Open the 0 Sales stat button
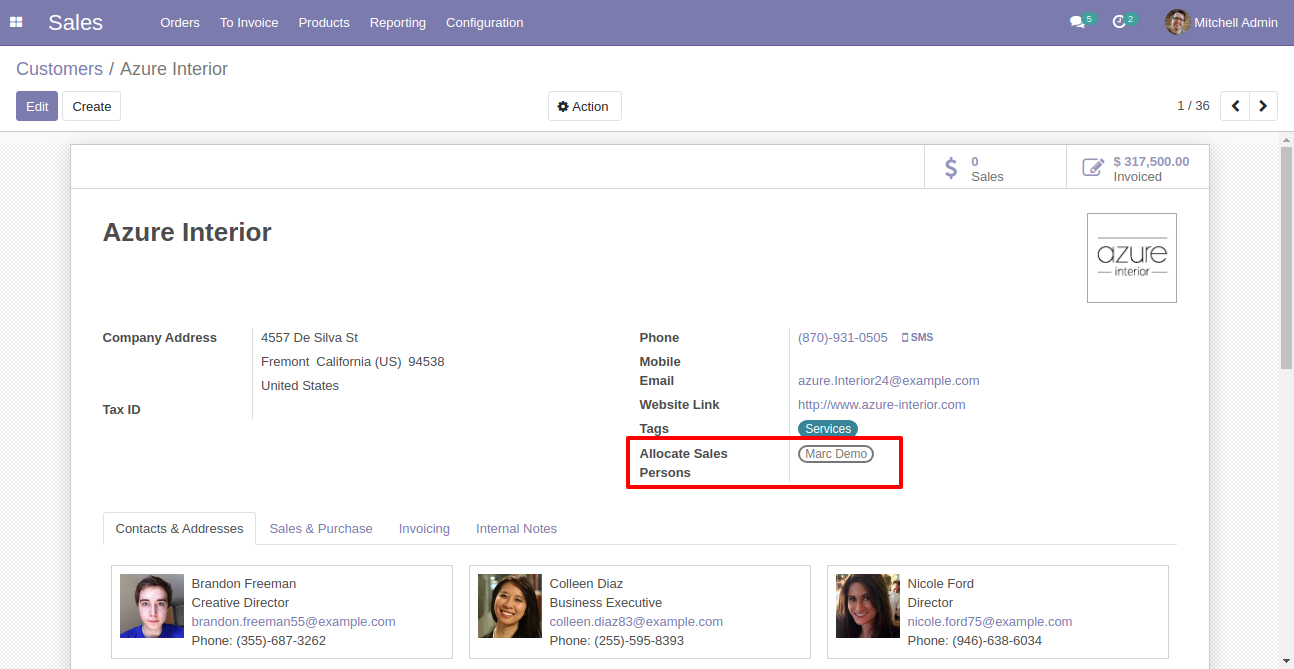Image resolution: width=1294 pixels, height=669 pixels. [995, 168]
